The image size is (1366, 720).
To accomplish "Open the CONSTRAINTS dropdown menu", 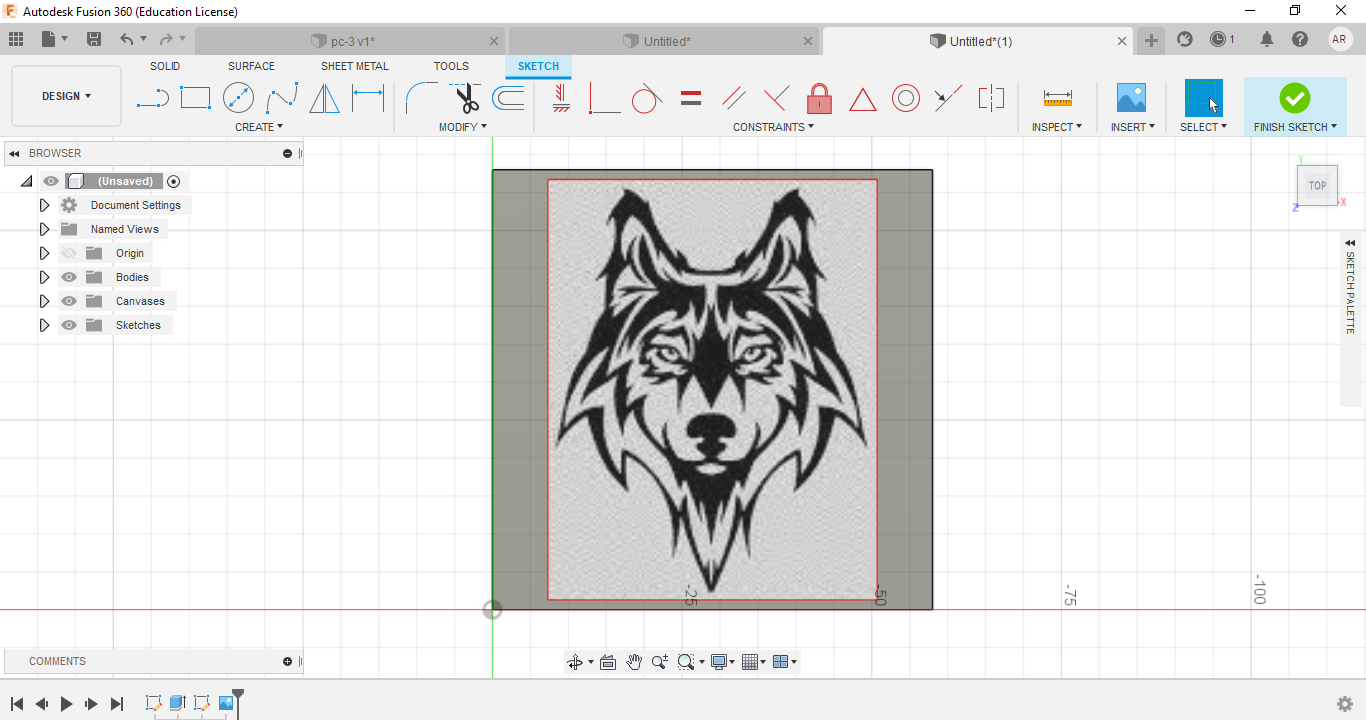I will coord(773,127).
